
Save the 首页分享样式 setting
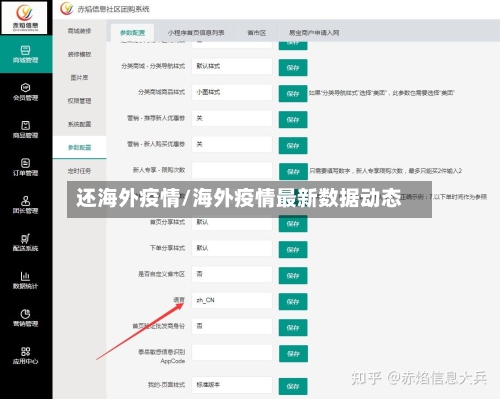(x=293, y=224)
